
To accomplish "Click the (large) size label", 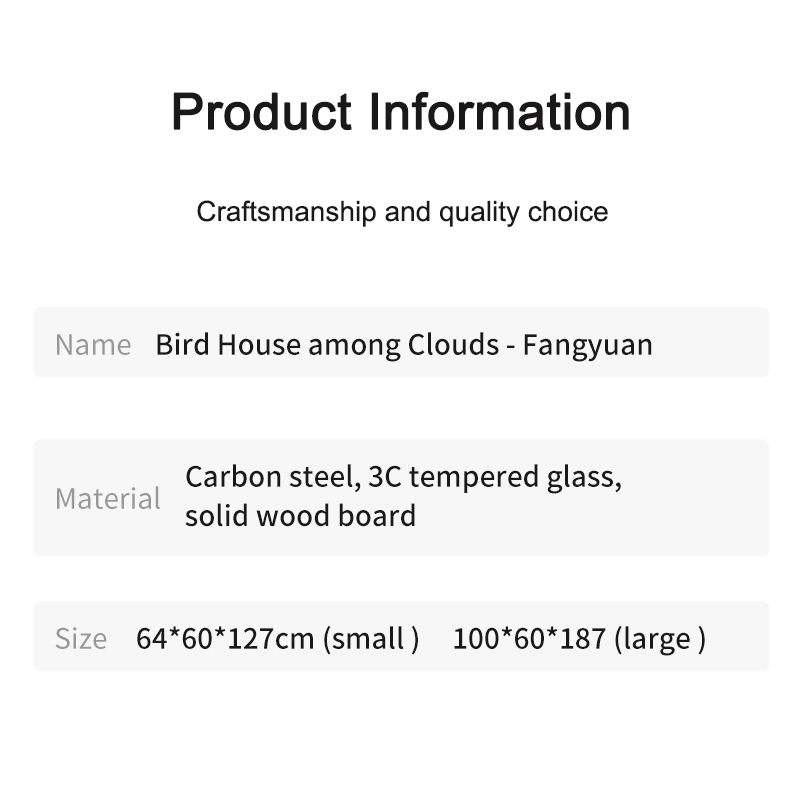I will point(660,639).
